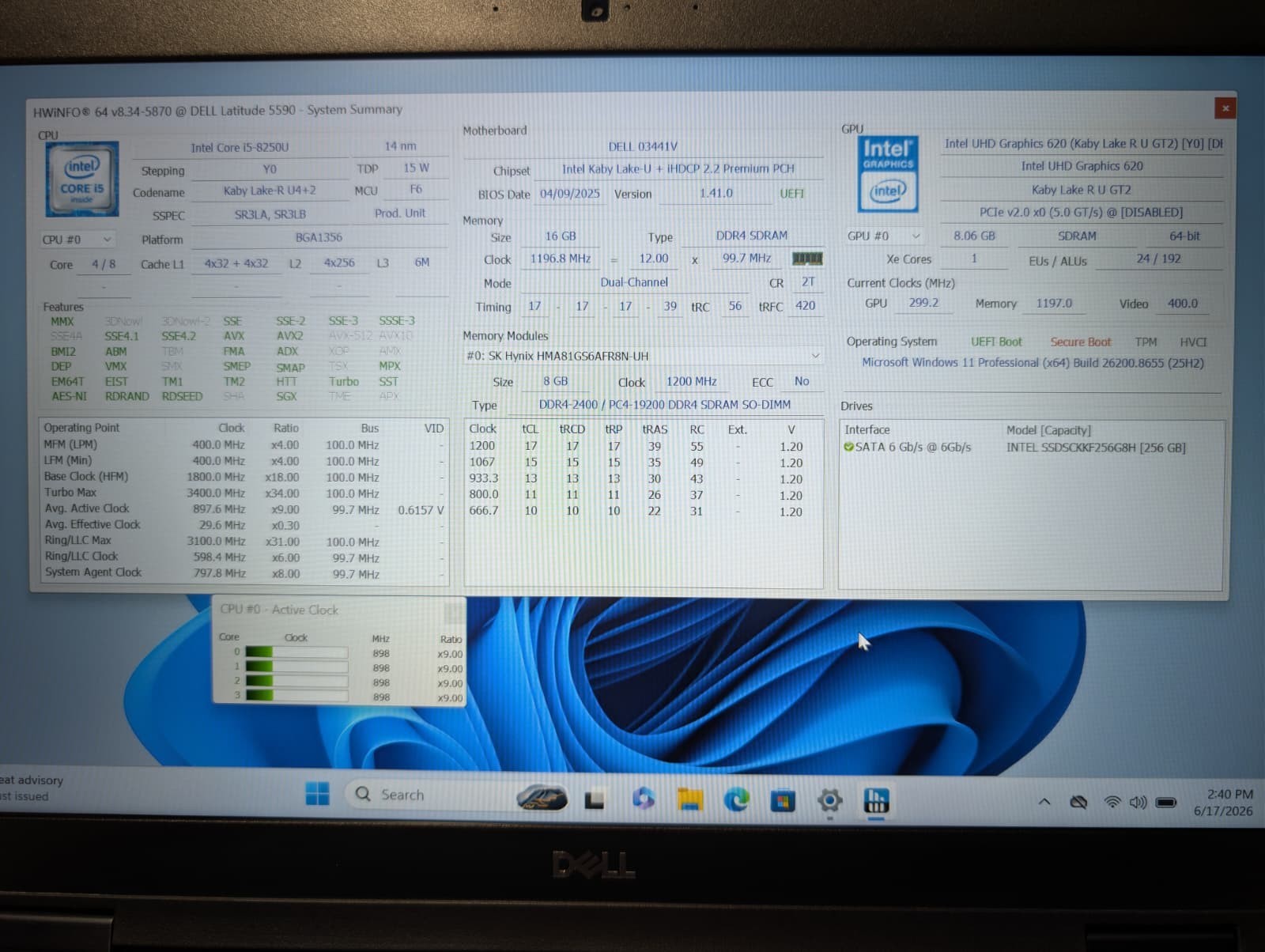Click the 'BGA1356' platform value
Viewport: 1265px width, 952px height.
[319, 237]
